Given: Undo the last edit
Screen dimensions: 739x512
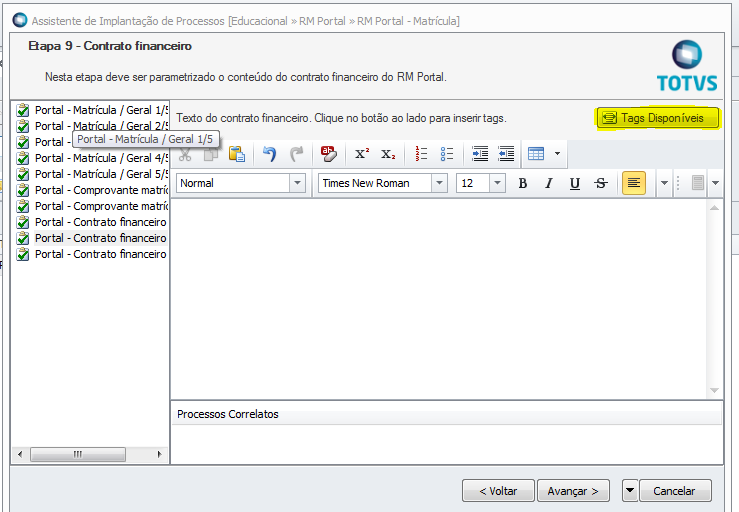Looking at the screenshot, I should (269, 154).
